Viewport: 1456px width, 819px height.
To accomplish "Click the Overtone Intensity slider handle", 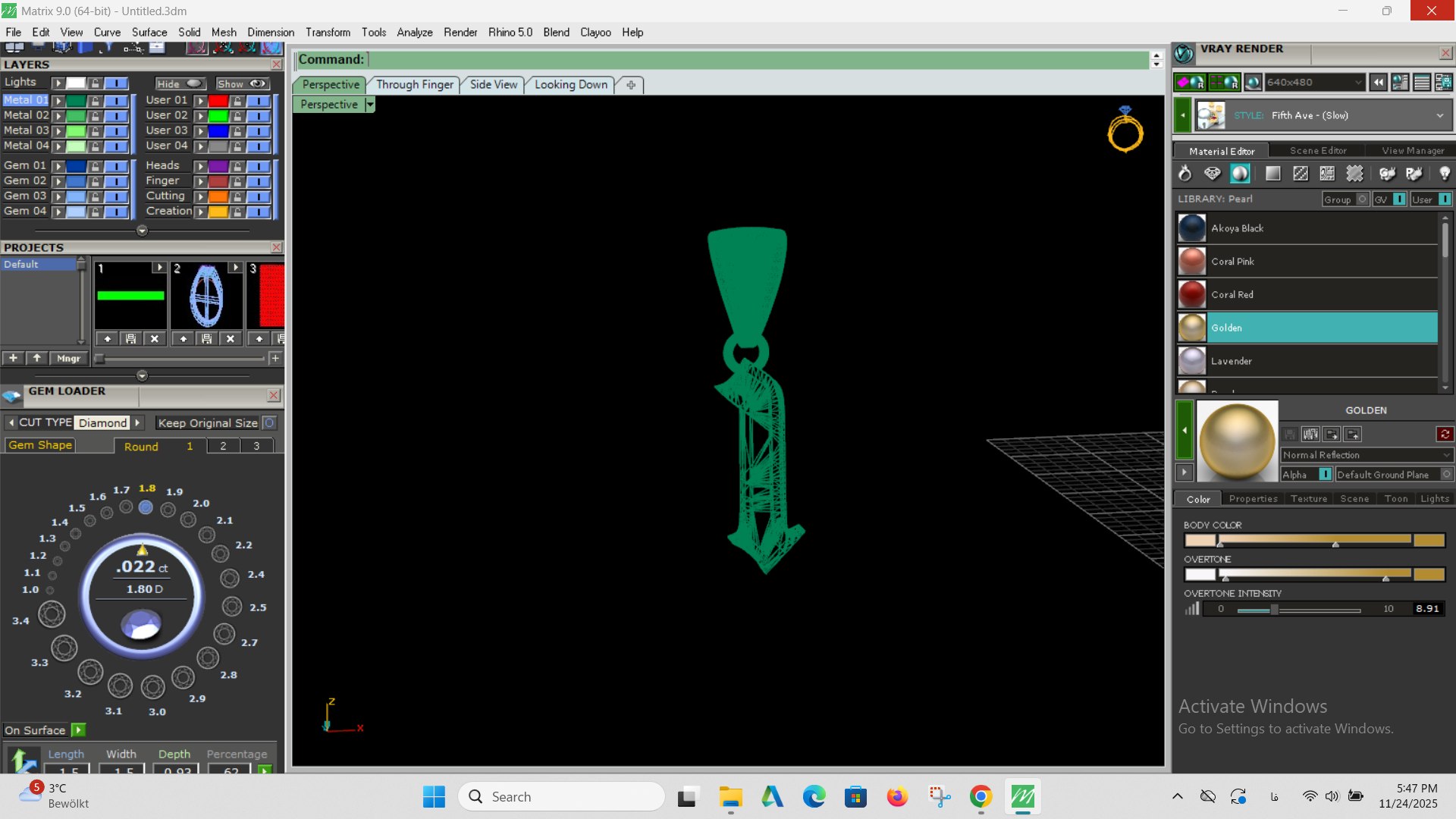I will click(1274, 609).
